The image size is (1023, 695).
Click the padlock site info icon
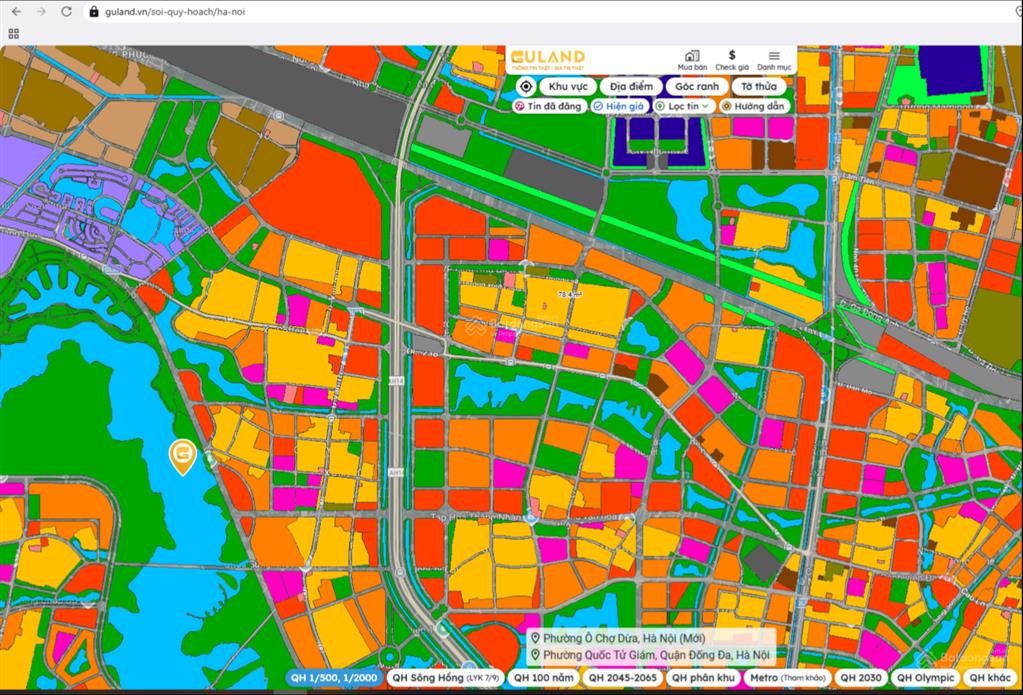point(94,12)
